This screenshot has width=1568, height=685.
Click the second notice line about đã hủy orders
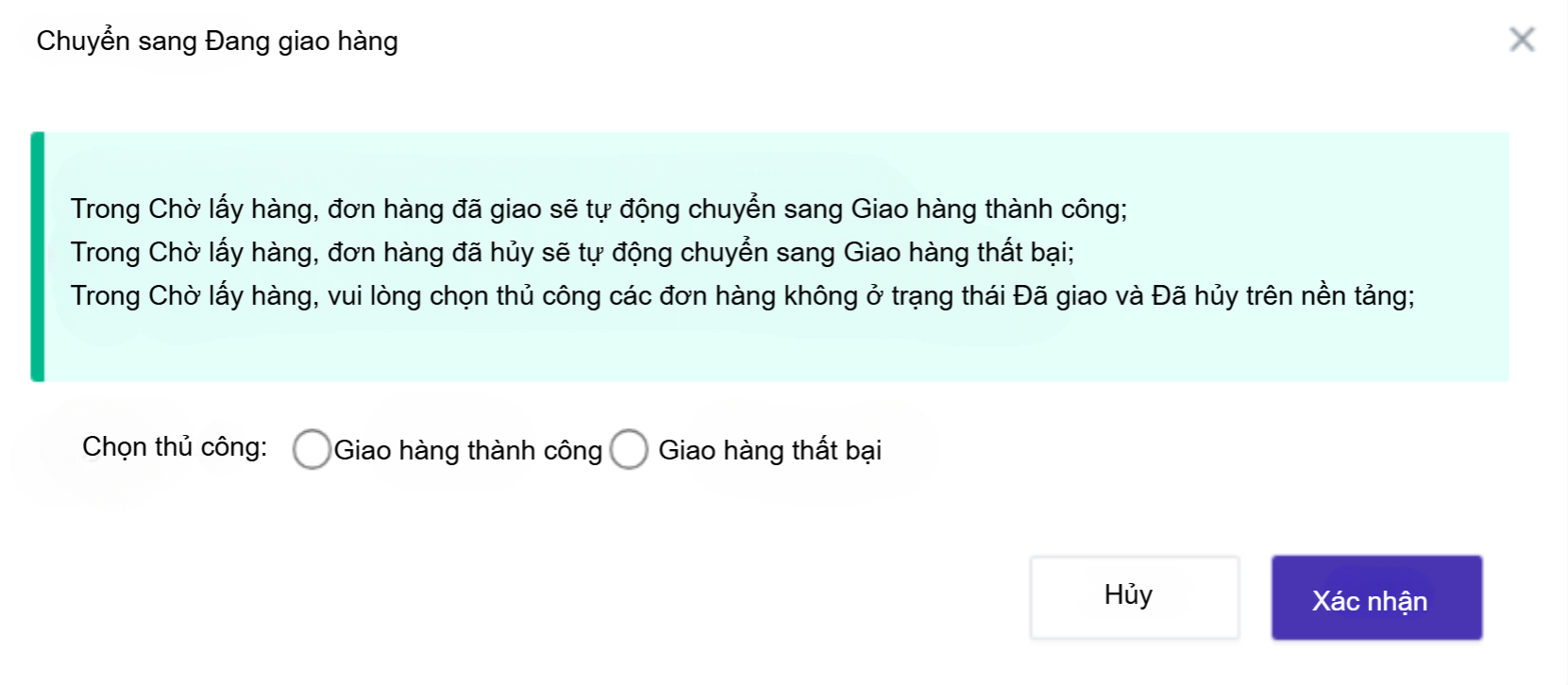pos(572,252)
